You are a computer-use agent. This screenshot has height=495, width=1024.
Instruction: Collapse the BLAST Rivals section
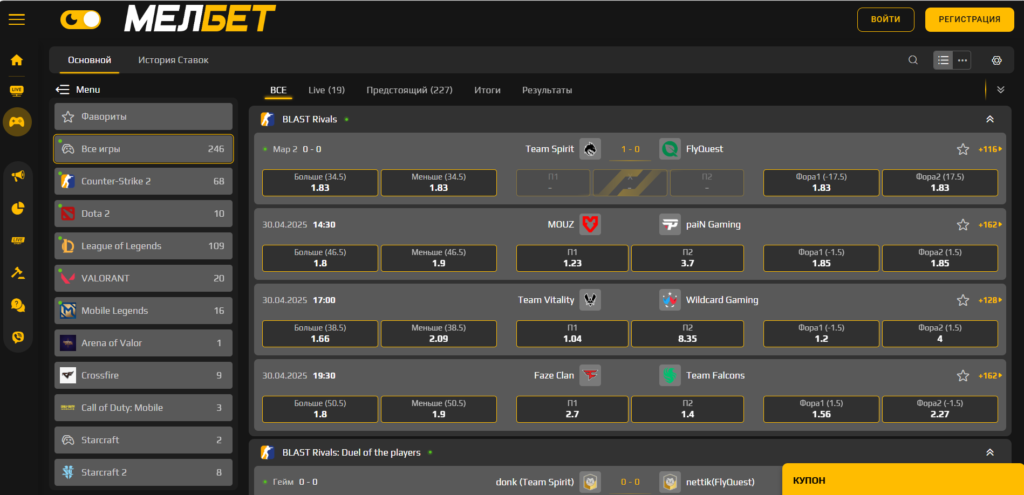pos(990,120)
